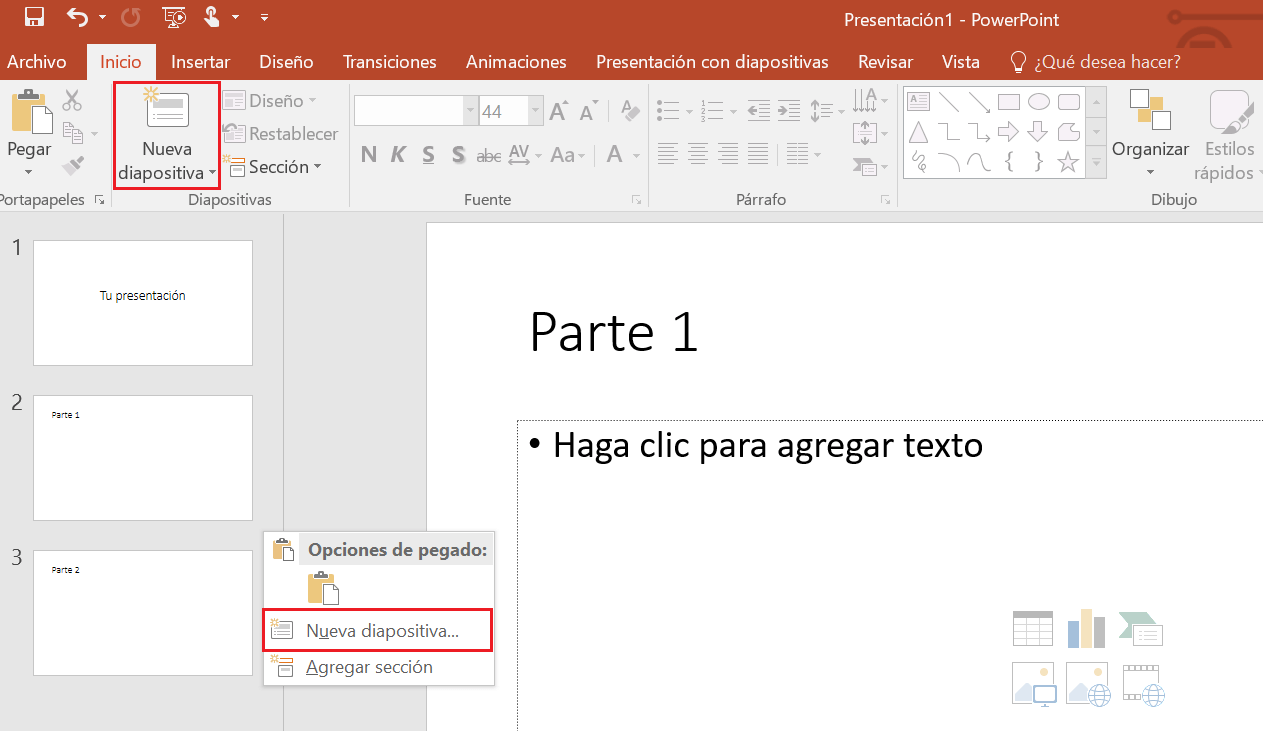
Task: Click Restablecer in Diapositivas group
Action: click(x=281, y=133)
